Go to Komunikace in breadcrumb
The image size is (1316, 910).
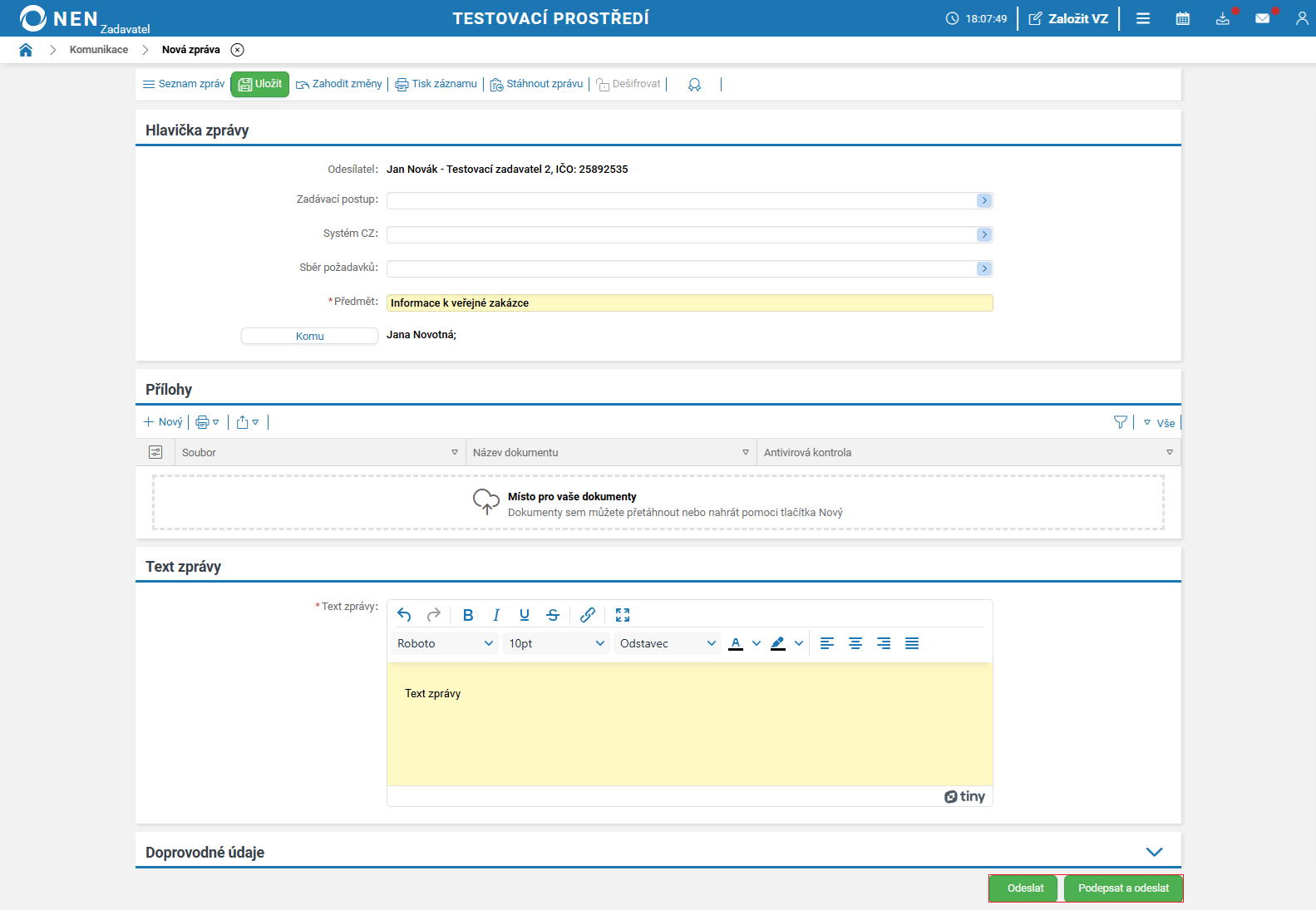point(99,50)
